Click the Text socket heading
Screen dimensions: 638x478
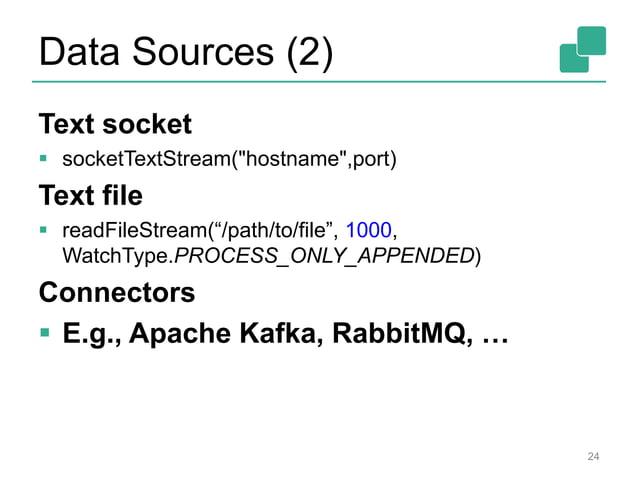pyautogui.click(x=114, y=125)
